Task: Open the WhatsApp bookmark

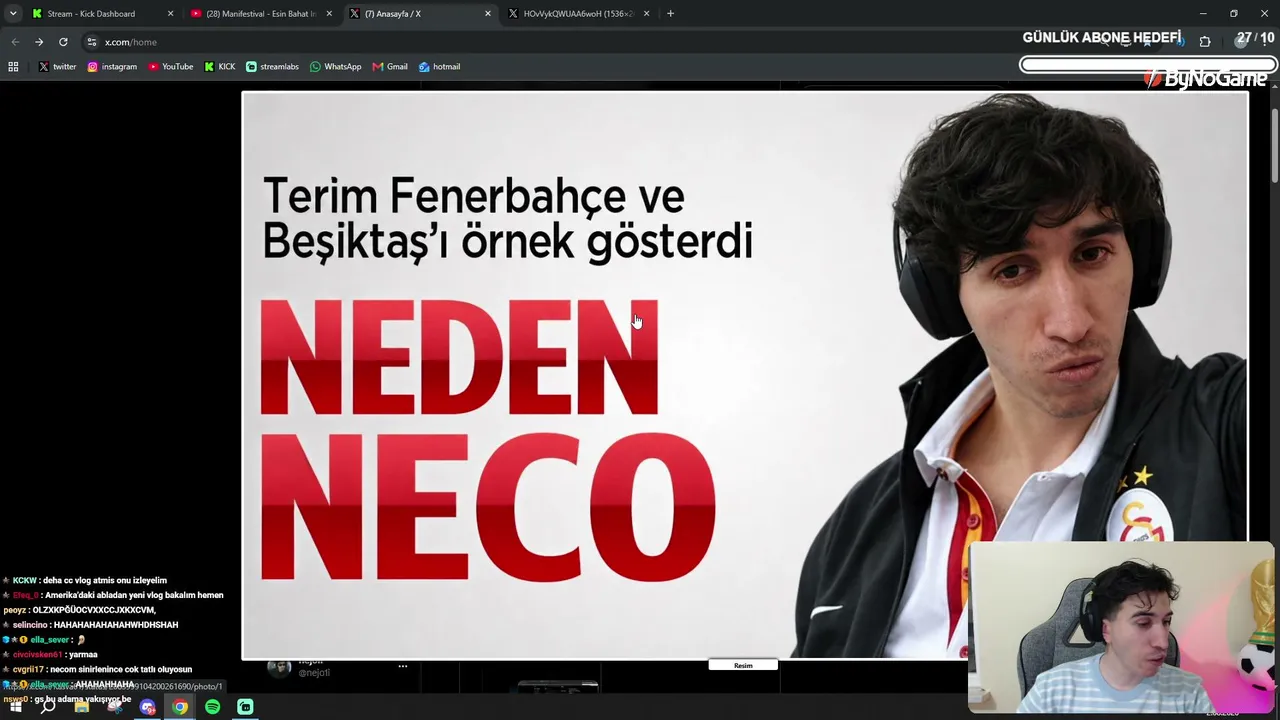Action: [x=335, y=67]
